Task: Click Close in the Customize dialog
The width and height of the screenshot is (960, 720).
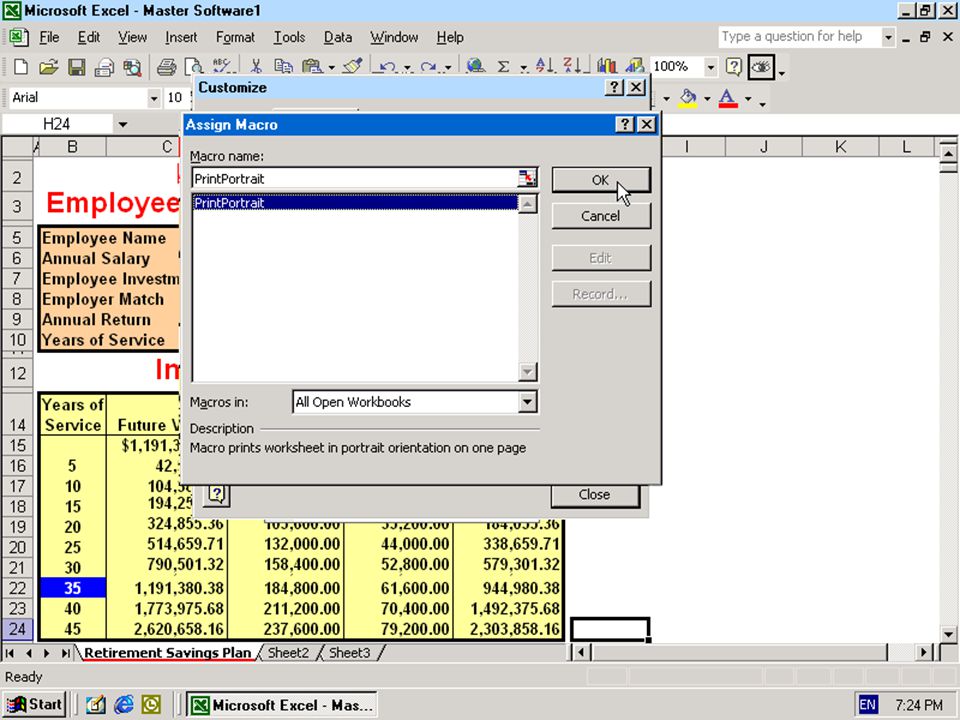Action: pyautogui.click(x=594, y=495)
